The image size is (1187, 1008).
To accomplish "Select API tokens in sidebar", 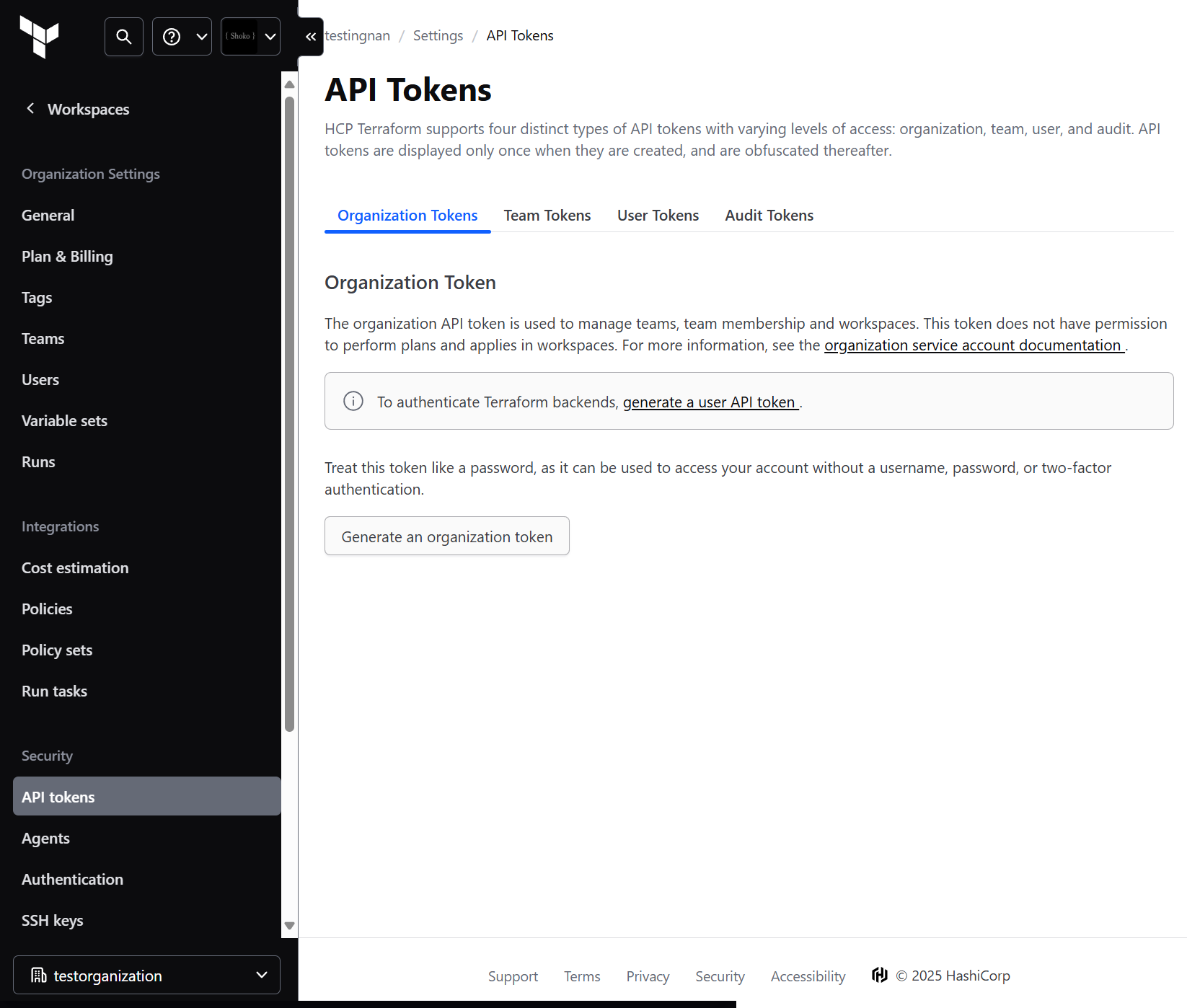I will 147,797.
